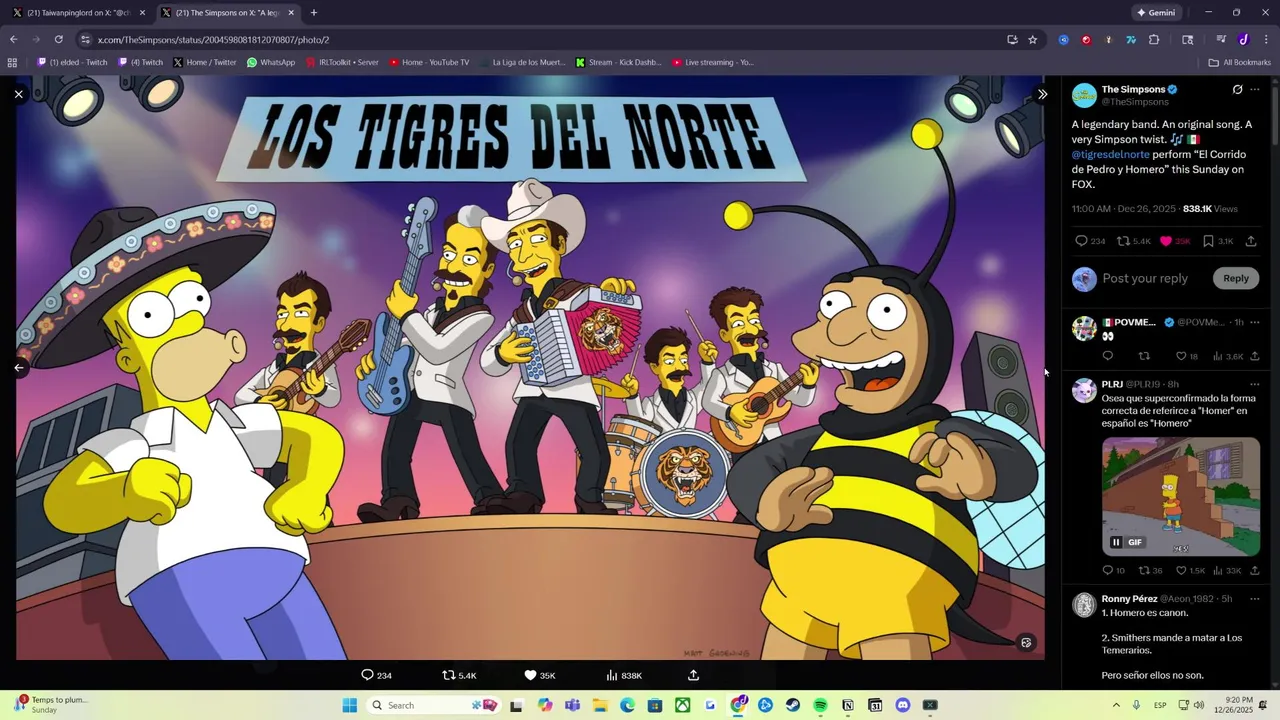This screenshot has height=720, width=1280.
Task: Click the address bar URL
Action: (x=213, y=39)
